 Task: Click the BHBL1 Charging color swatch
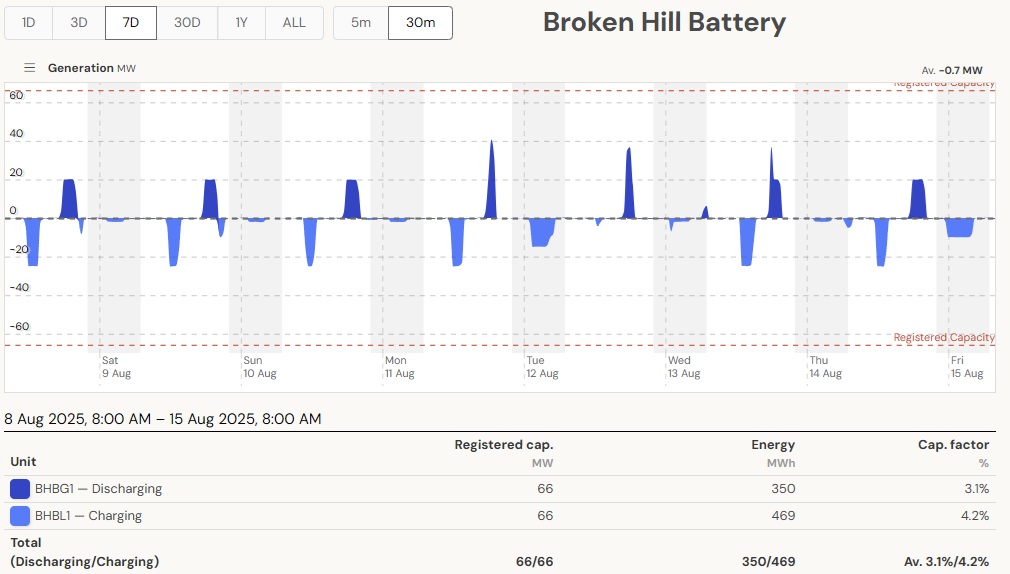pyautogui.click(x=20, y=516)
